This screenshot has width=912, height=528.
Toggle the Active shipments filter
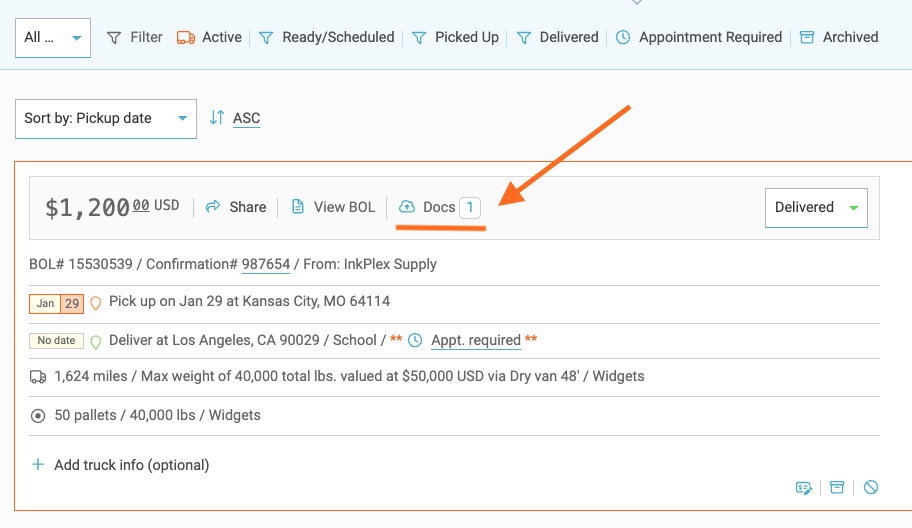click(209, 37)
